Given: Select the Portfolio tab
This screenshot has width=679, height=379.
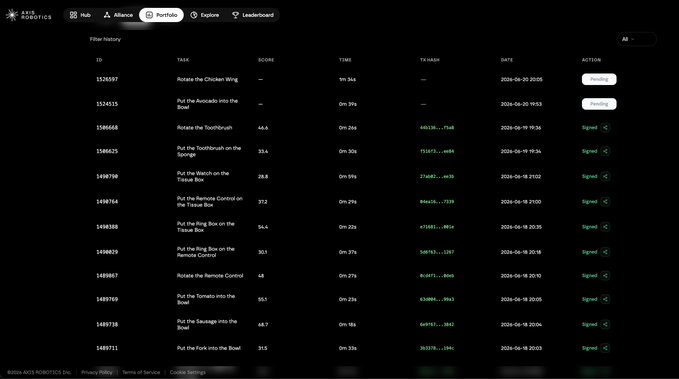Looking at the screenshot, I should coord(161,15).
